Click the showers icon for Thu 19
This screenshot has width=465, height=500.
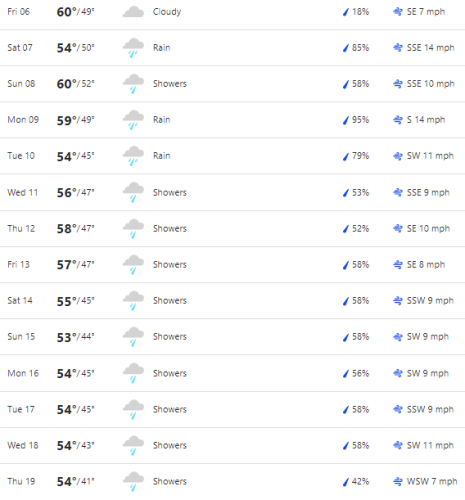click(x=133, y=482)
